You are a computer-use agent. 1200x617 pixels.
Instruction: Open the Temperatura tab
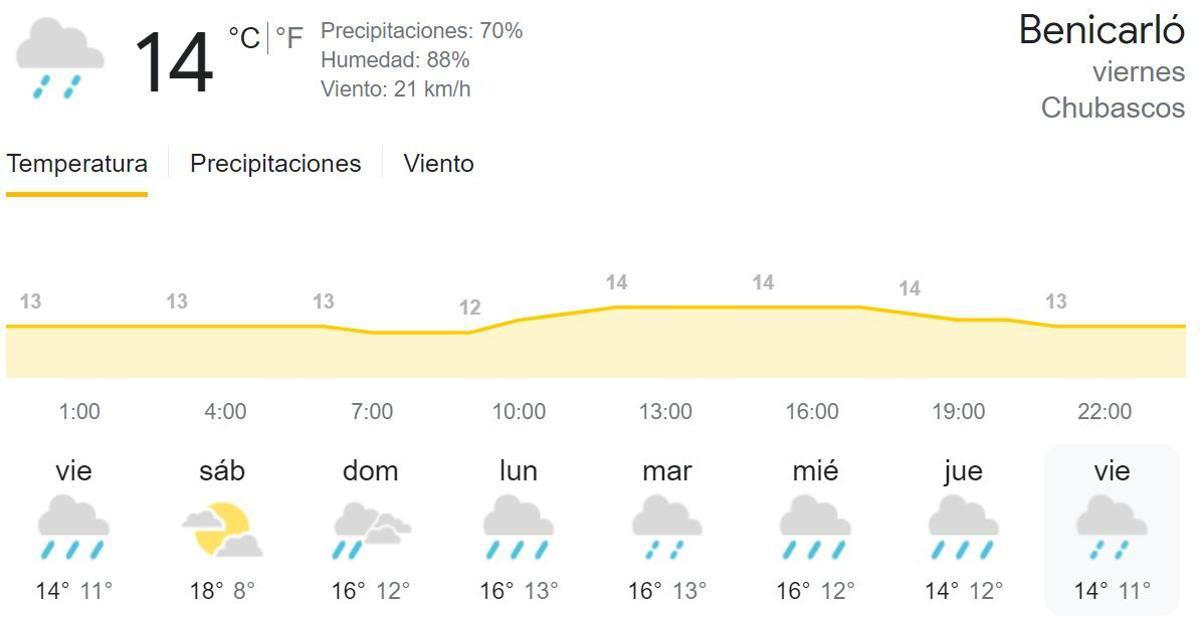click(77, 164)
